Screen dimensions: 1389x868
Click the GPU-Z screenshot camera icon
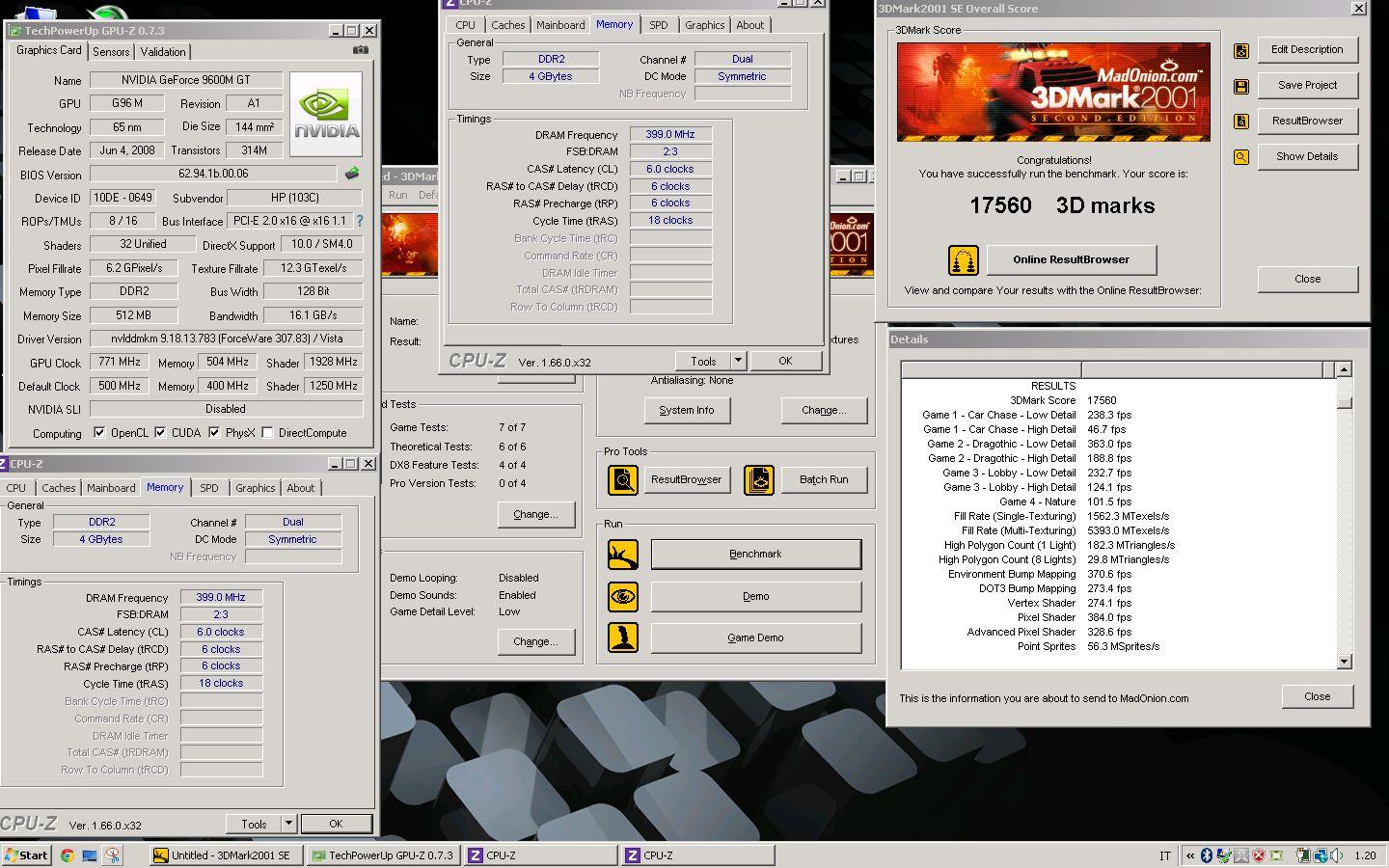click(x=360, y=50)
